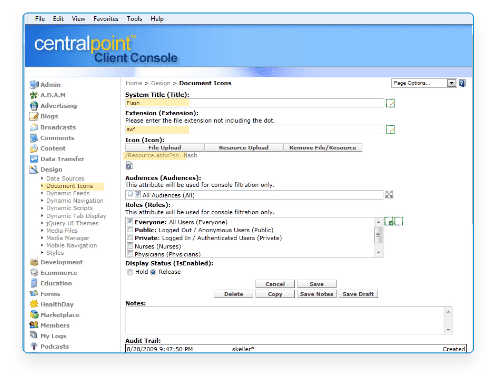Click the Remove File/Resource button
This screenshot has height=386, width=497.
tap(323, 148)
